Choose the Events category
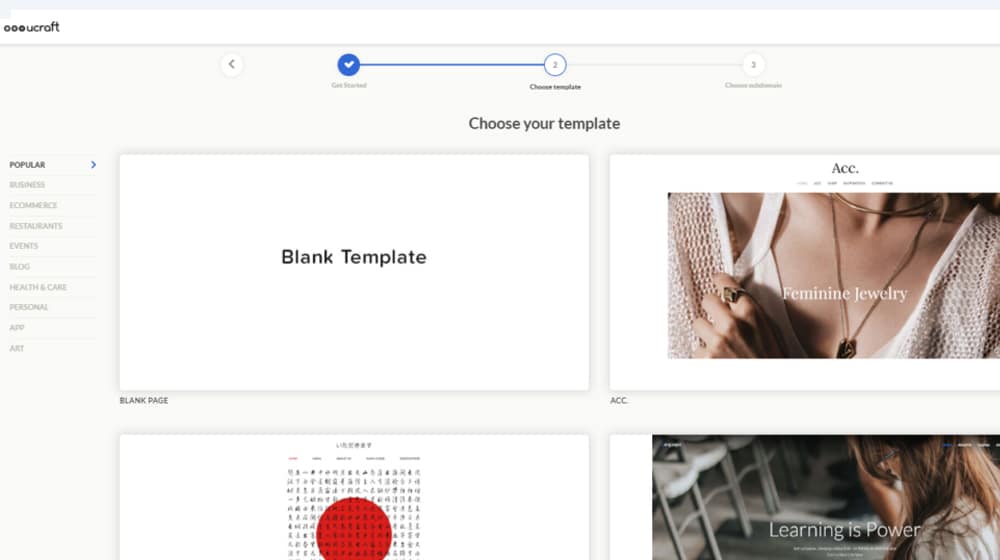 click(x=24, y=246)
